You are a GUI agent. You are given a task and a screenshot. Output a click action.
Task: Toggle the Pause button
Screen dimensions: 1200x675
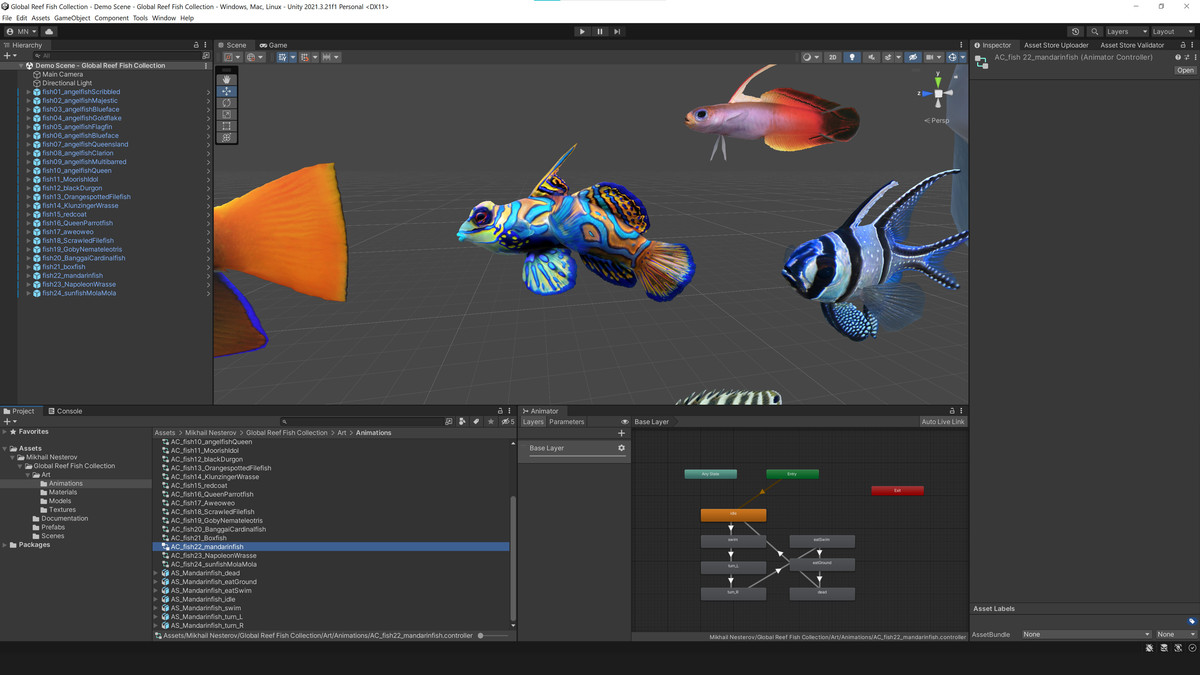coord(599,31)
